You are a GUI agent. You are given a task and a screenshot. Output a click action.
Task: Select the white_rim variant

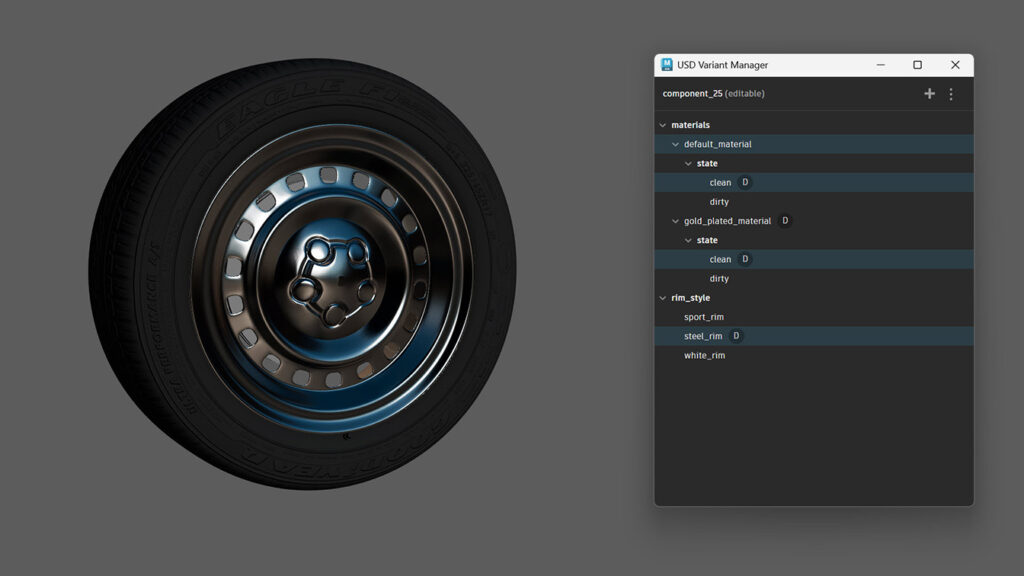point(703,355)
